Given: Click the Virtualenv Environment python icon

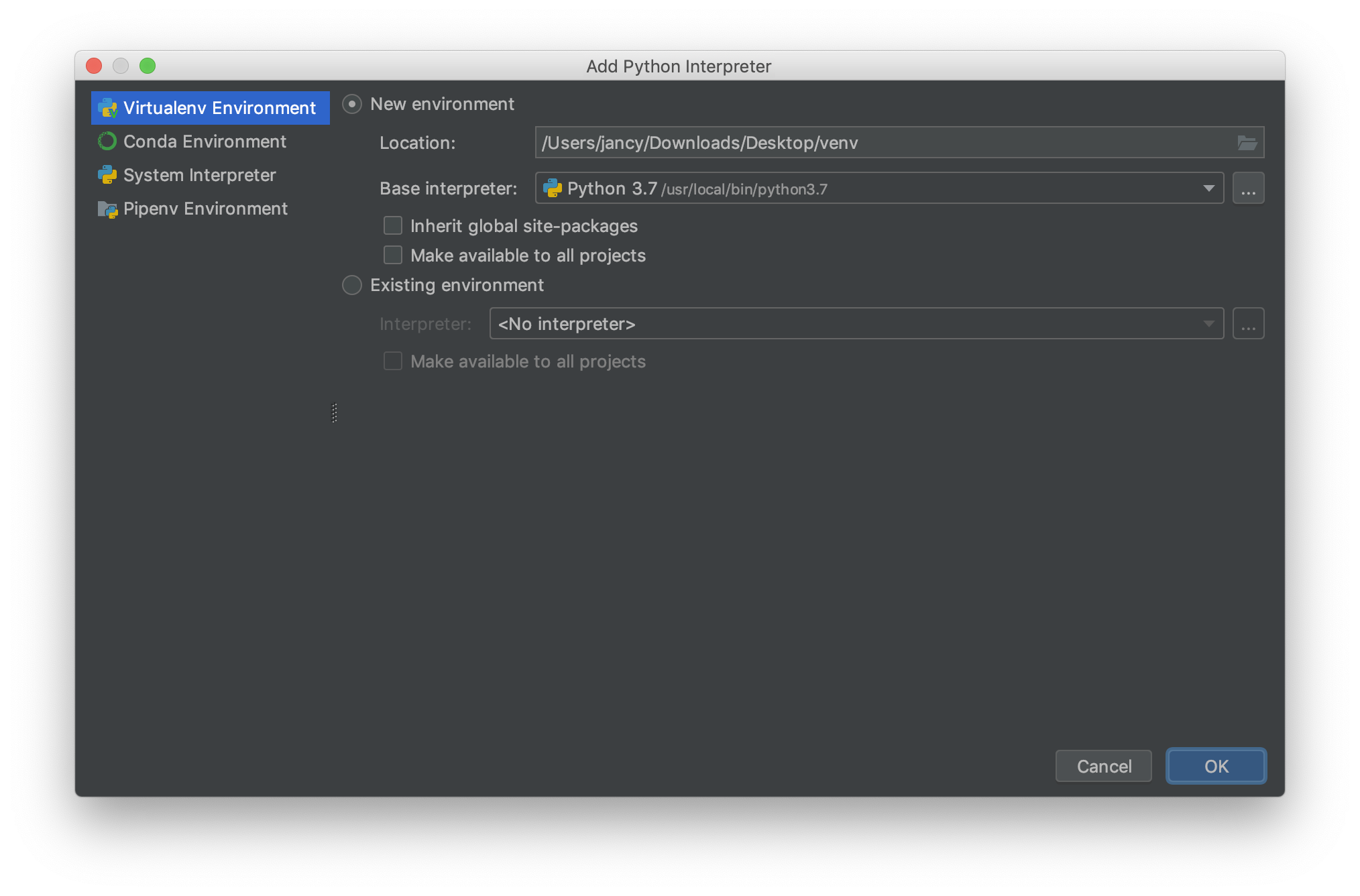Looking at the screenshot, I should (107, 108).
